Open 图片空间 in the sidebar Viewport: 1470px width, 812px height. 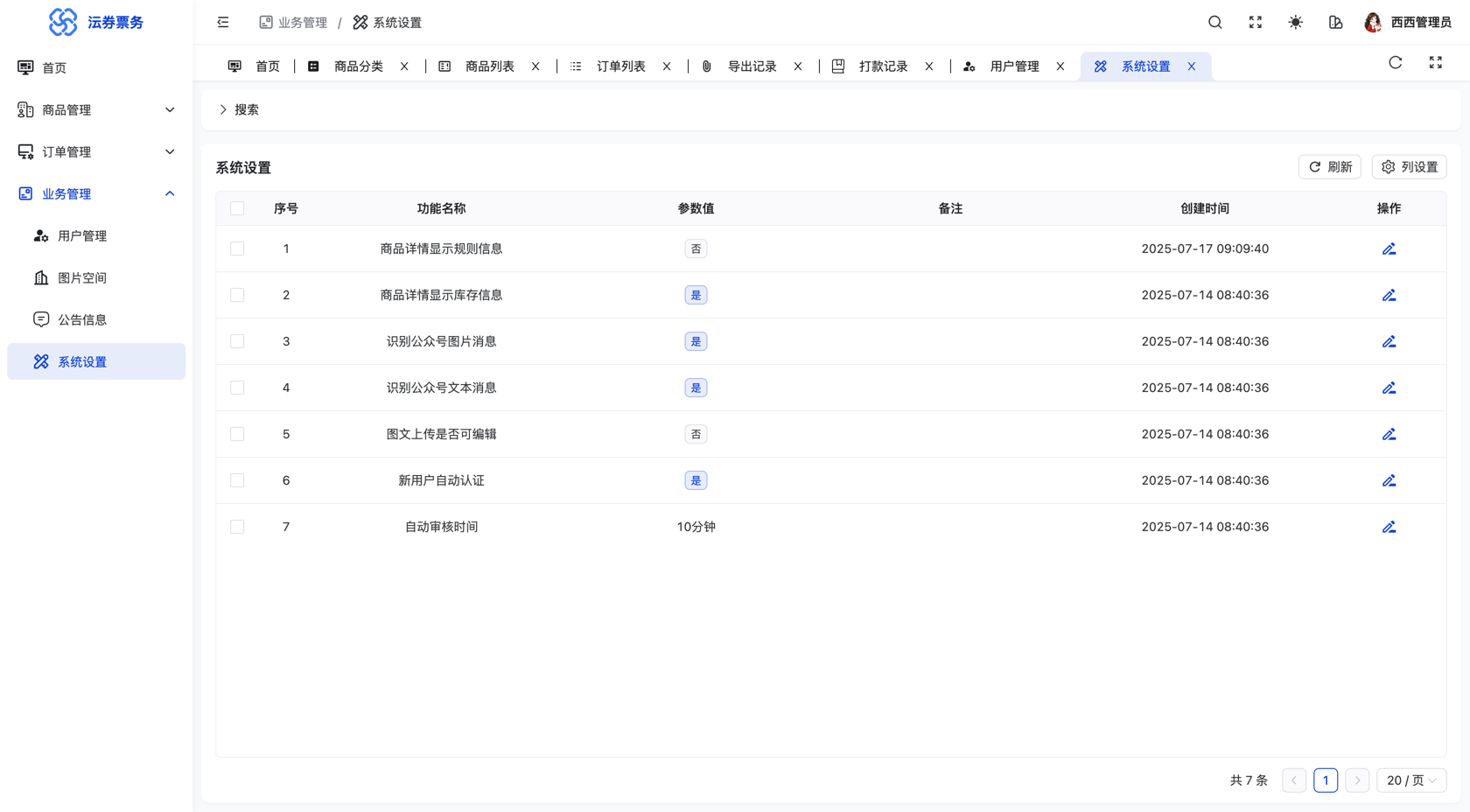click(x=82, y=278)
